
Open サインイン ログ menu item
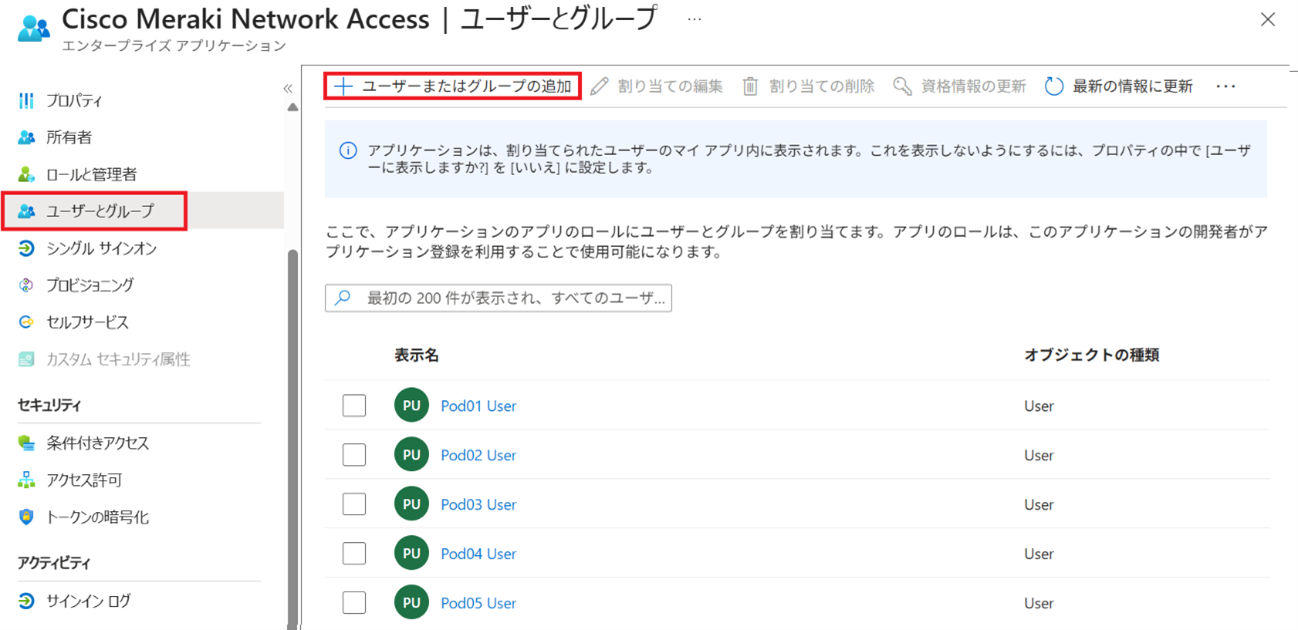click(88, 601)
